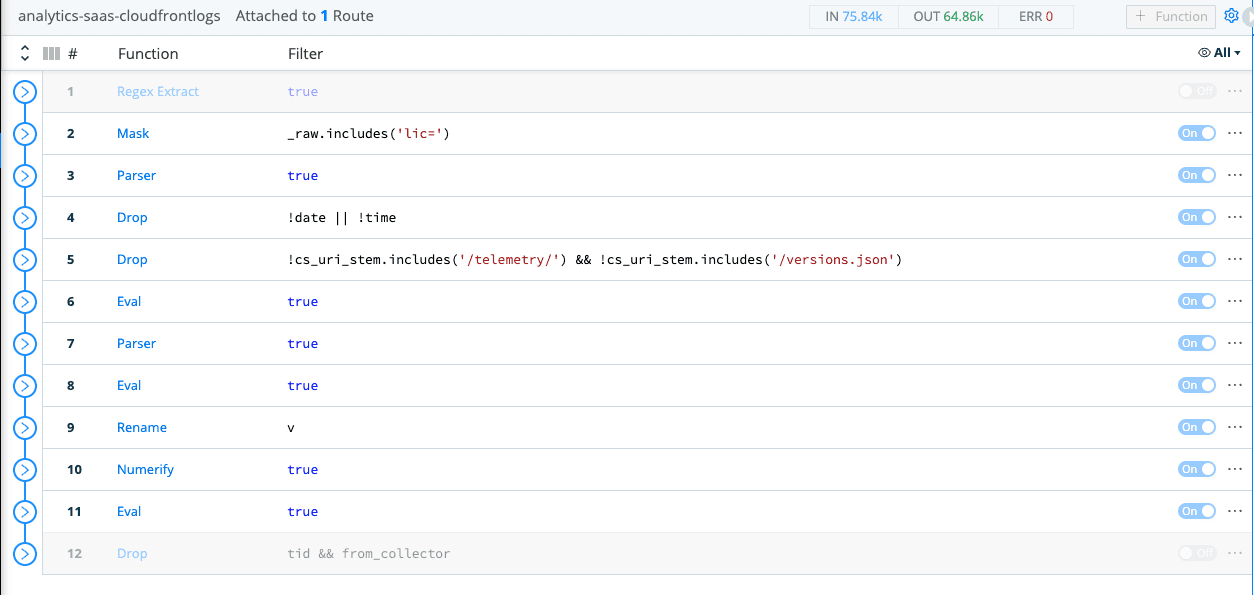Click three-dot menu on Numerify row
Viewport: 1254px width, 595px height.
1234,469
